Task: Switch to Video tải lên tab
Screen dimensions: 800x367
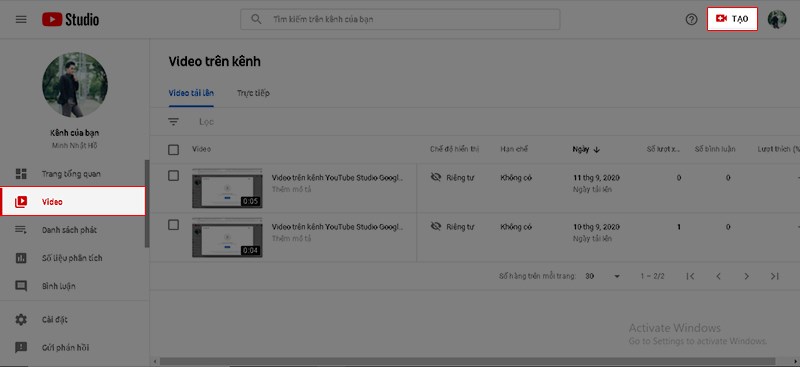Action: click(x=191, y=93)
